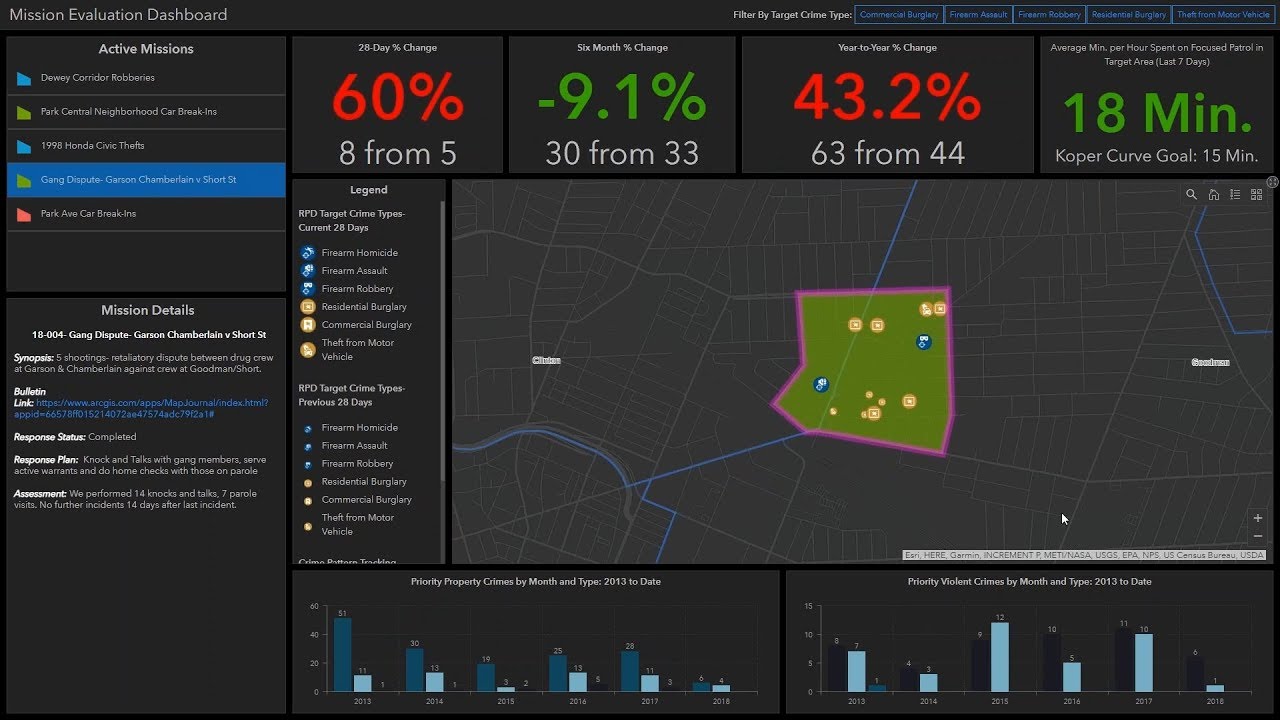Select Gang Dispute Garson Chamberlain mission
Image resolution: width=1280 pixels, height=720 pixels.
click(146, 180)
